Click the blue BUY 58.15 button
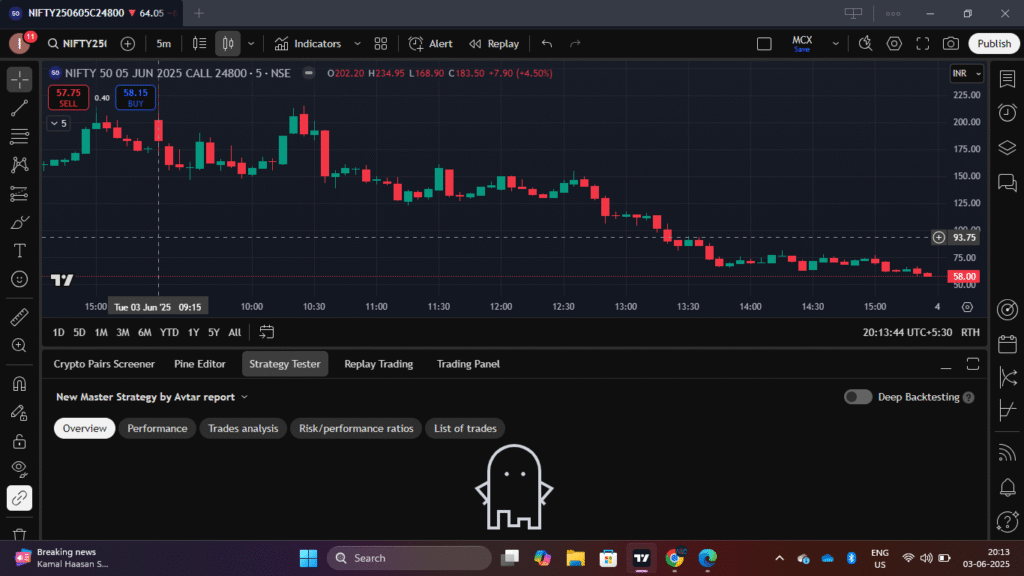 [x=135, y=98]
